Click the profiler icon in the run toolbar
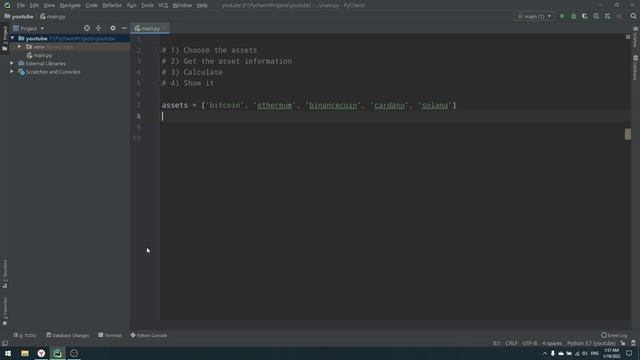The width and height of the screenshot is (640, 360). [596, 16]
